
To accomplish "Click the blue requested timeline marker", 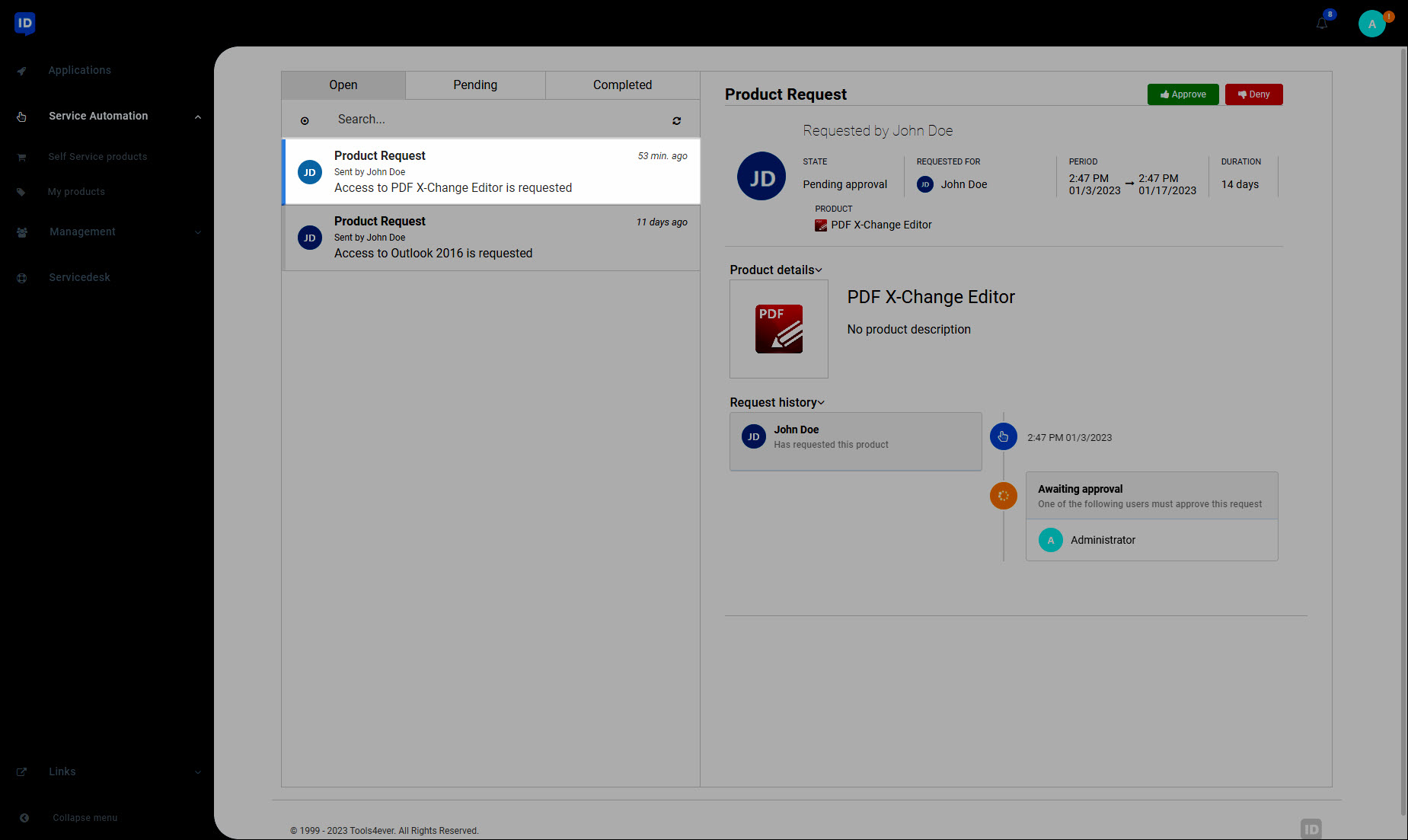I will (x=1004, y=436).
